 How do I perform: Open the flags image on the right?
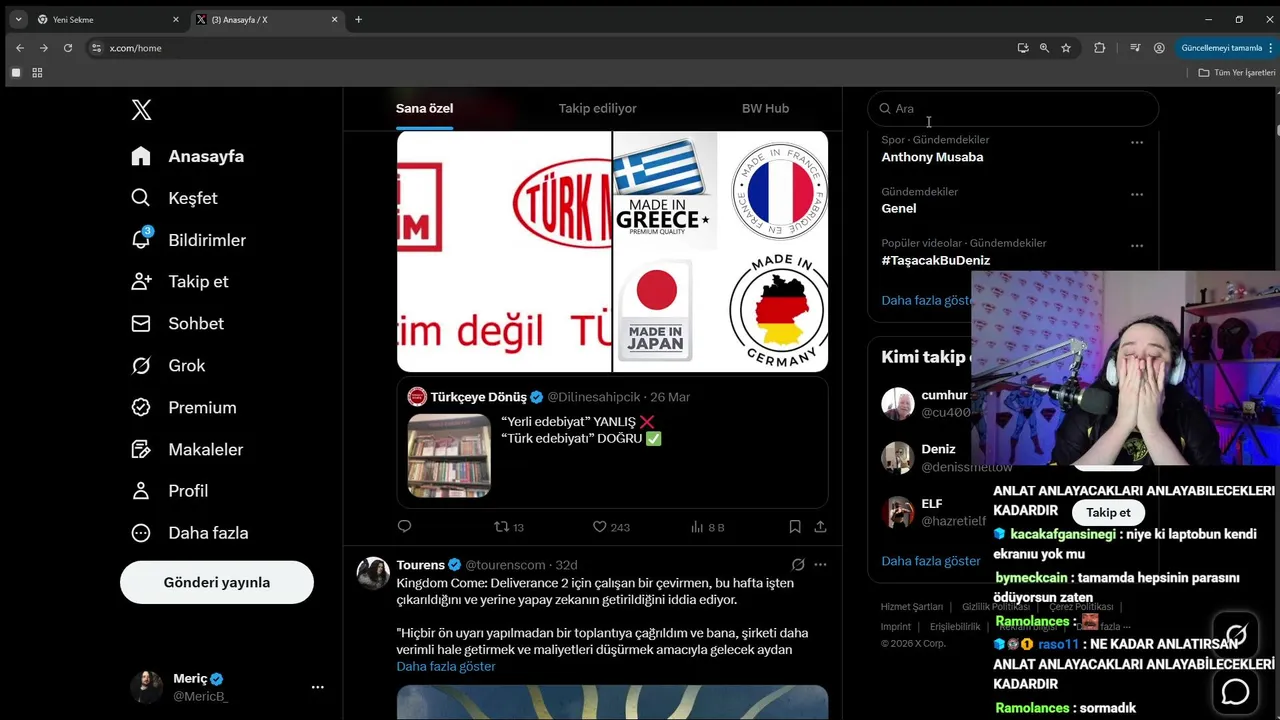click(x=721, y=251)
